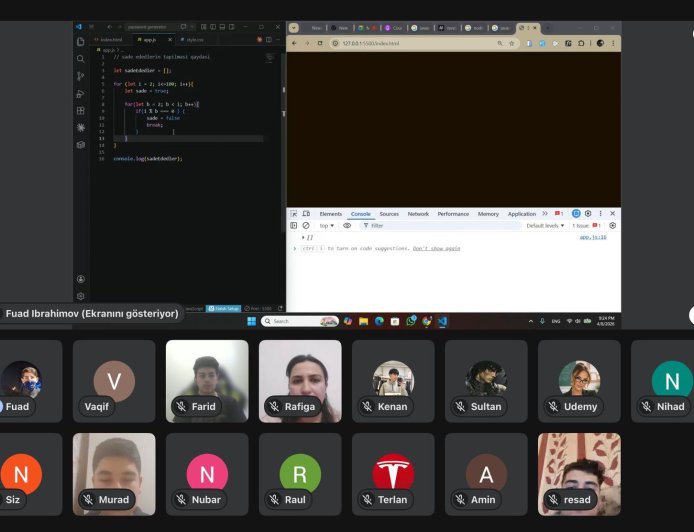
Task: Switch to the Elements tab in DevTools
Action: [331, 214]
